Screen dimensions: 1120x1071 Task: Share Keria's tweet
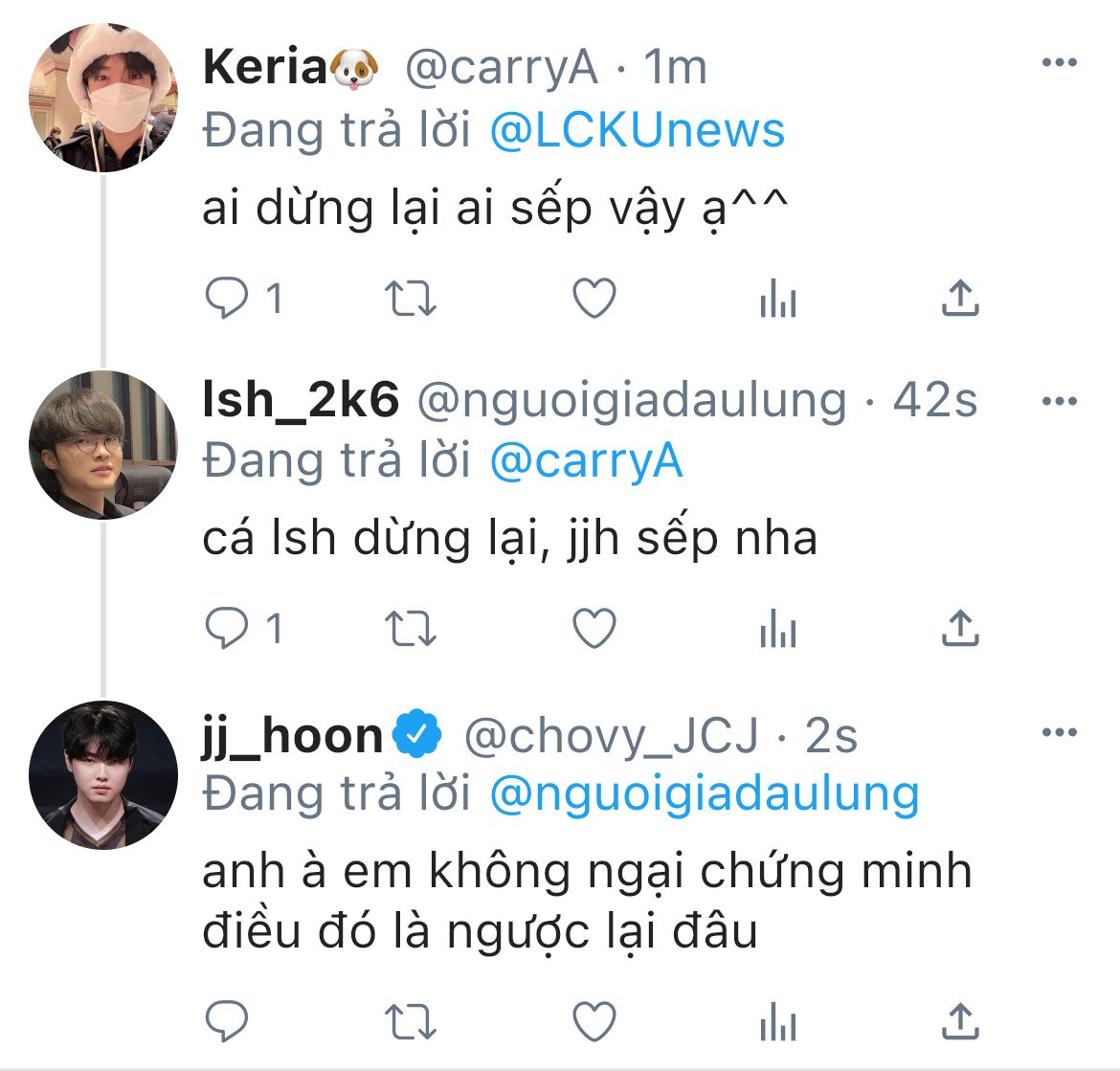click(x=959, y=299)
